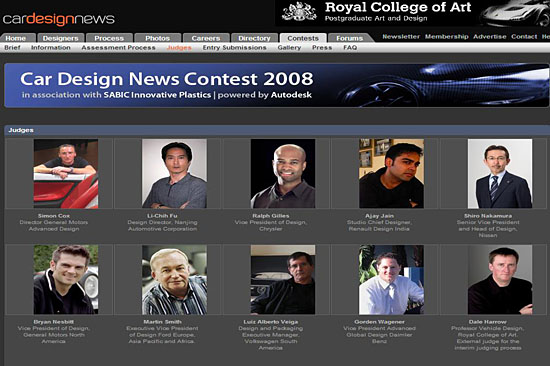This screenshot has height=366, width=550.
Task: Open the Membership link
Action: click(447, 36)
